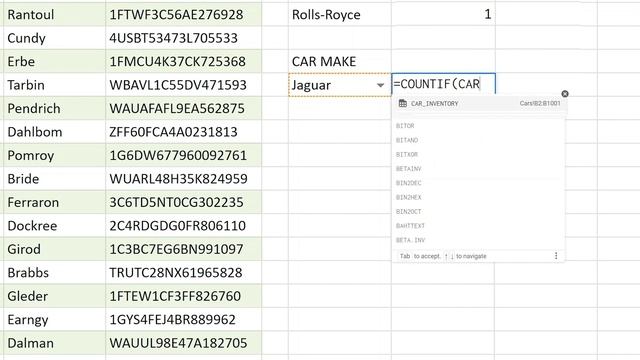This screenshot has height=360, width=640.
Task: Select VIN cell 2C4RDGDG0FR806110
Action: pyautogui.click(x=184, y=226)
